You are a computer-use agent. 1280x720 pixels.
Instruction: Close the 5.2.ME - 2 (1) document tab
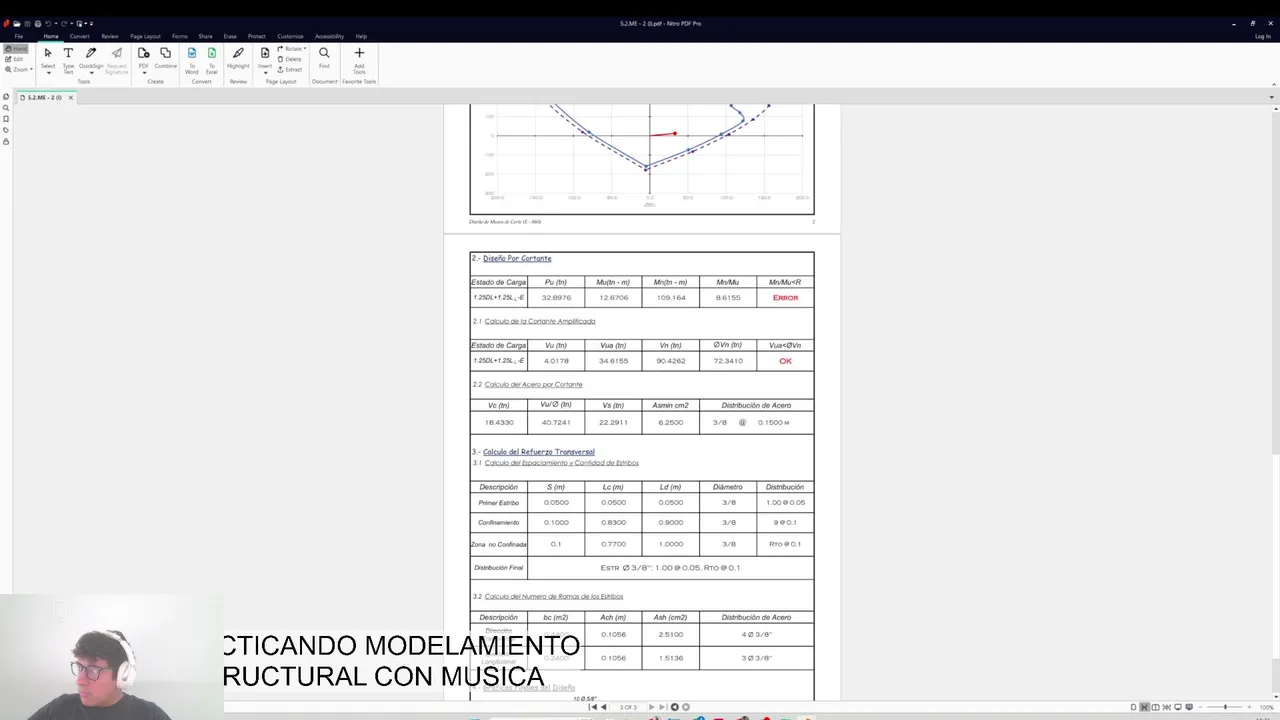pyautogui.click(x=70, y=97)
